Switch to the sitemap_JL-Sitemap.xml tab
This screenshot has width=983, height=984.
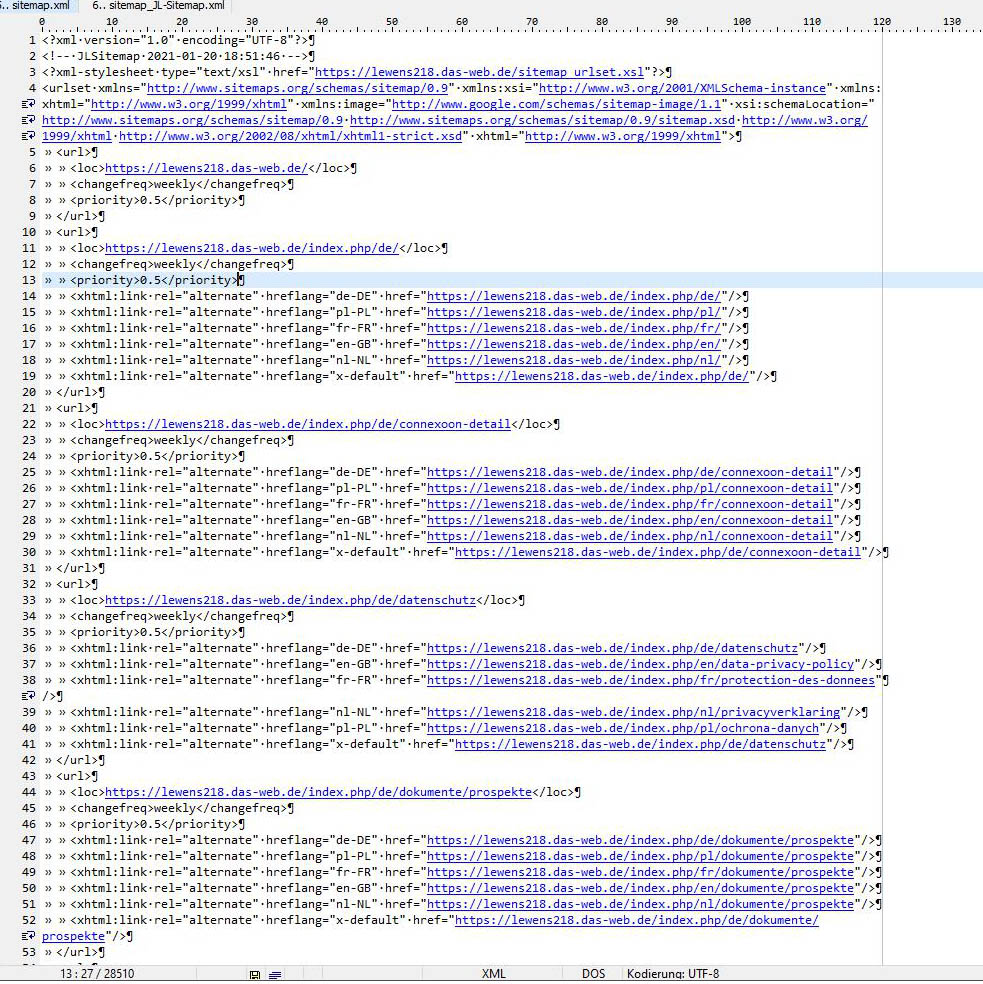158,6
